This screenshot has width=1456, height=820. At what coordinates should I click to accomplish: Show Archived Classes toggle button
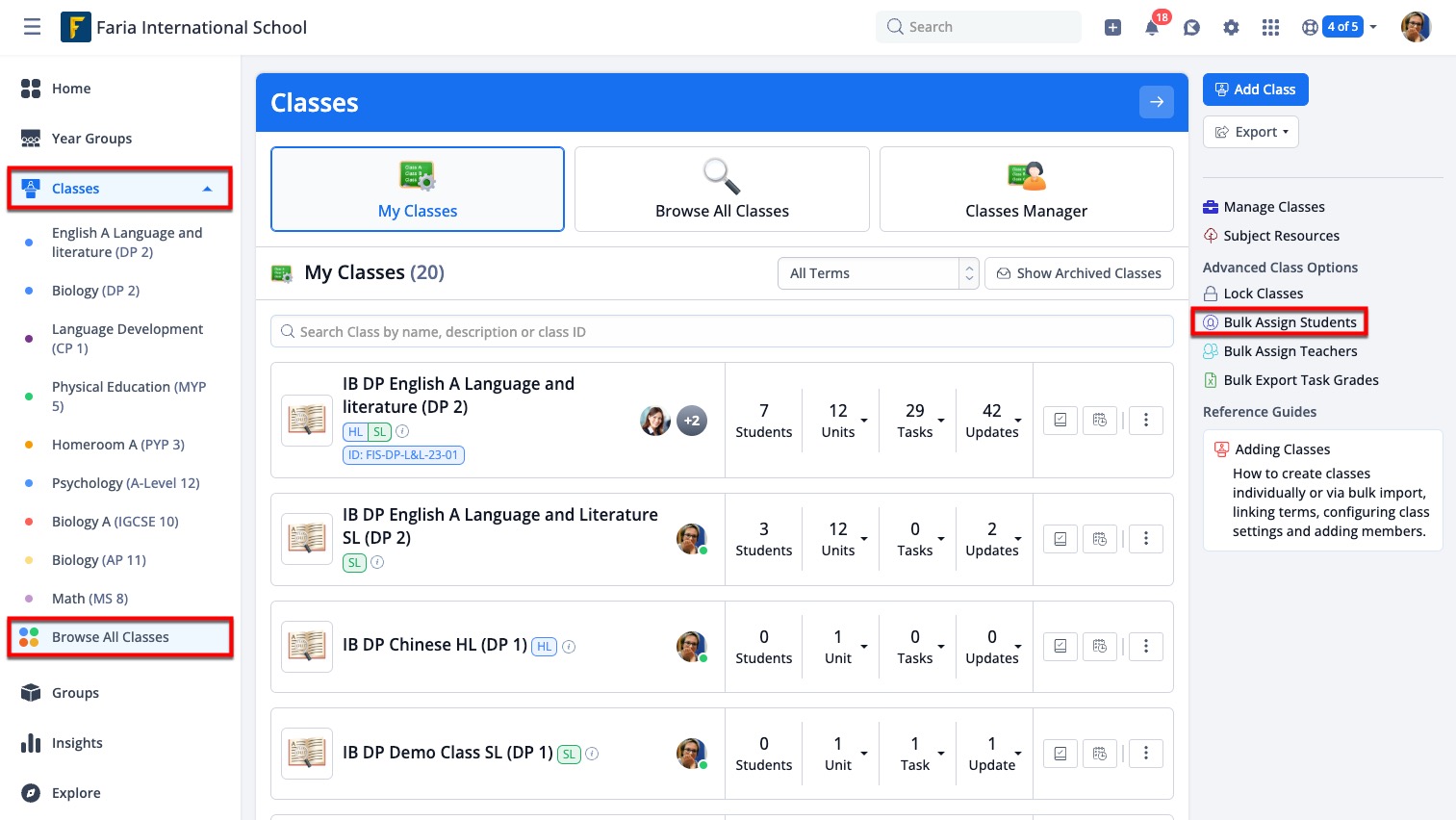click(x=1079, y=273)
